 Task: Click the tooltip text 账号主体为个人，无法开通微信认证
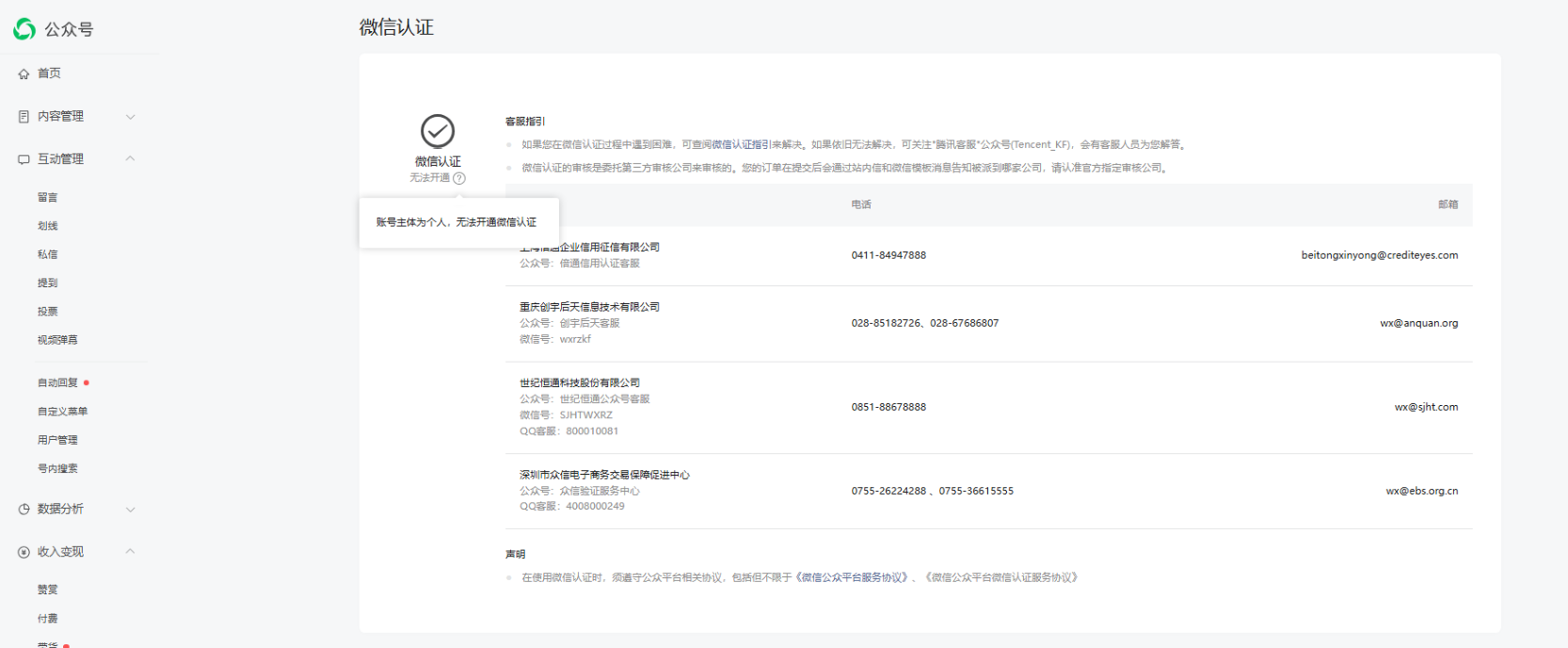click(x=456, y=222)
